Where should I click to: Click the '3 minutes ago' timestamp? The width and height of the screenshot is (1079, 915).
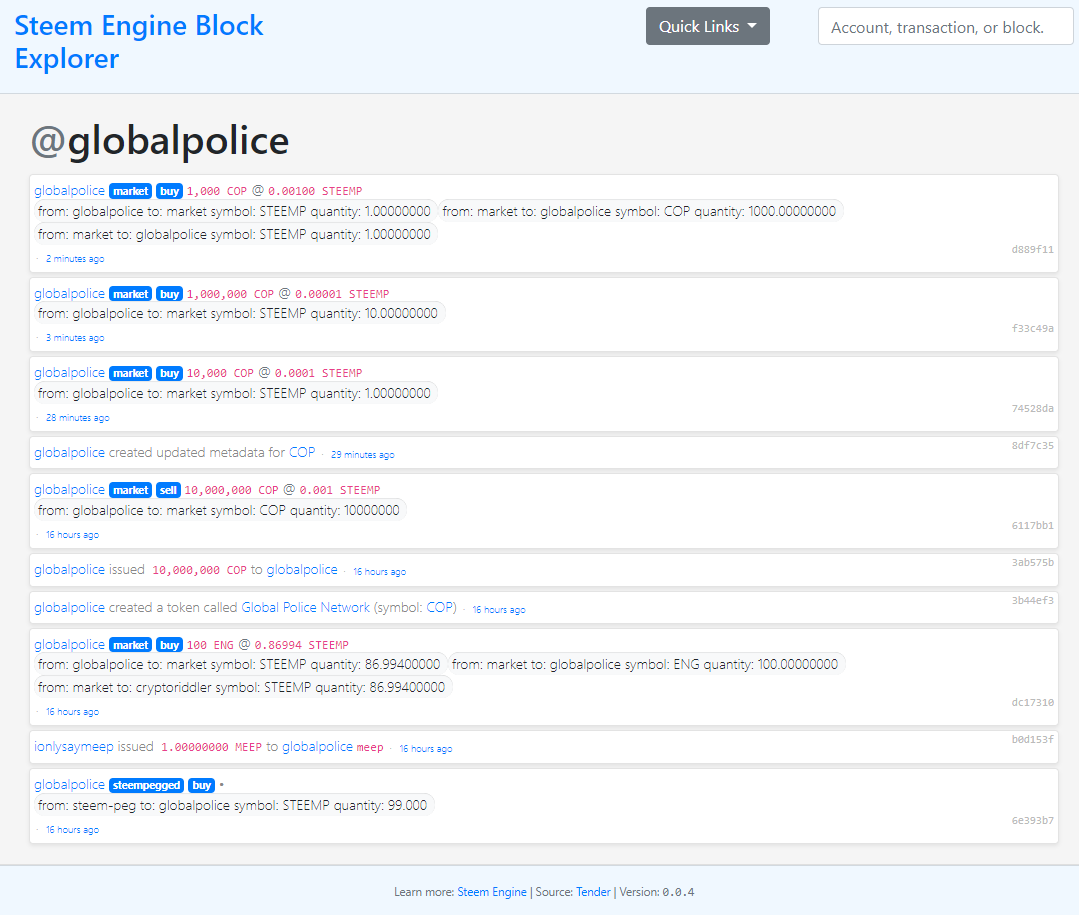(x=75, y=338)
